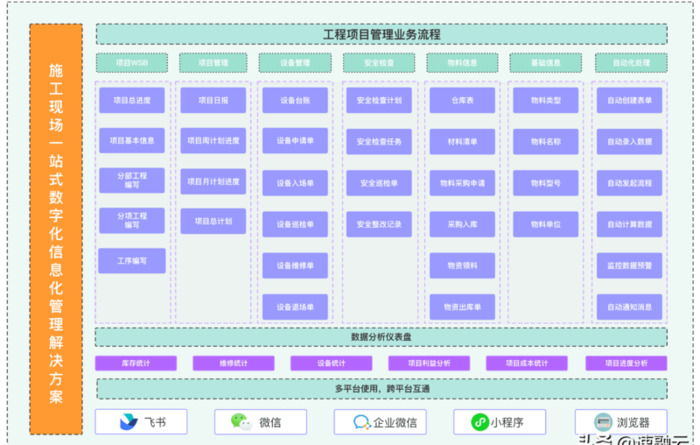Open the 项目基本信息 block
The height and width of the screenshot is (445, 700).
(132, 141)
